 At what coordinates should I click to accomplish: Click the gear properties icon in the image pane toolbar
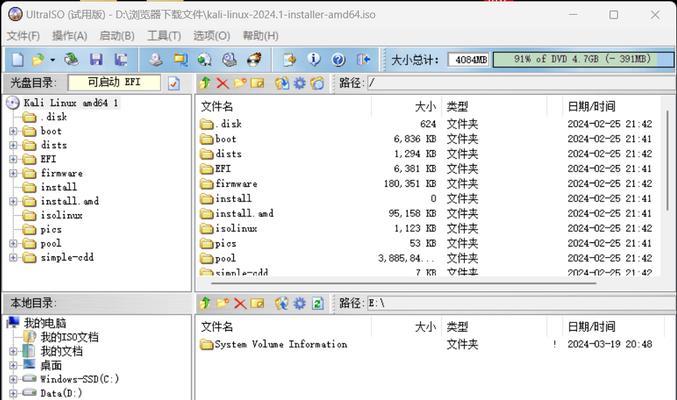300,83
